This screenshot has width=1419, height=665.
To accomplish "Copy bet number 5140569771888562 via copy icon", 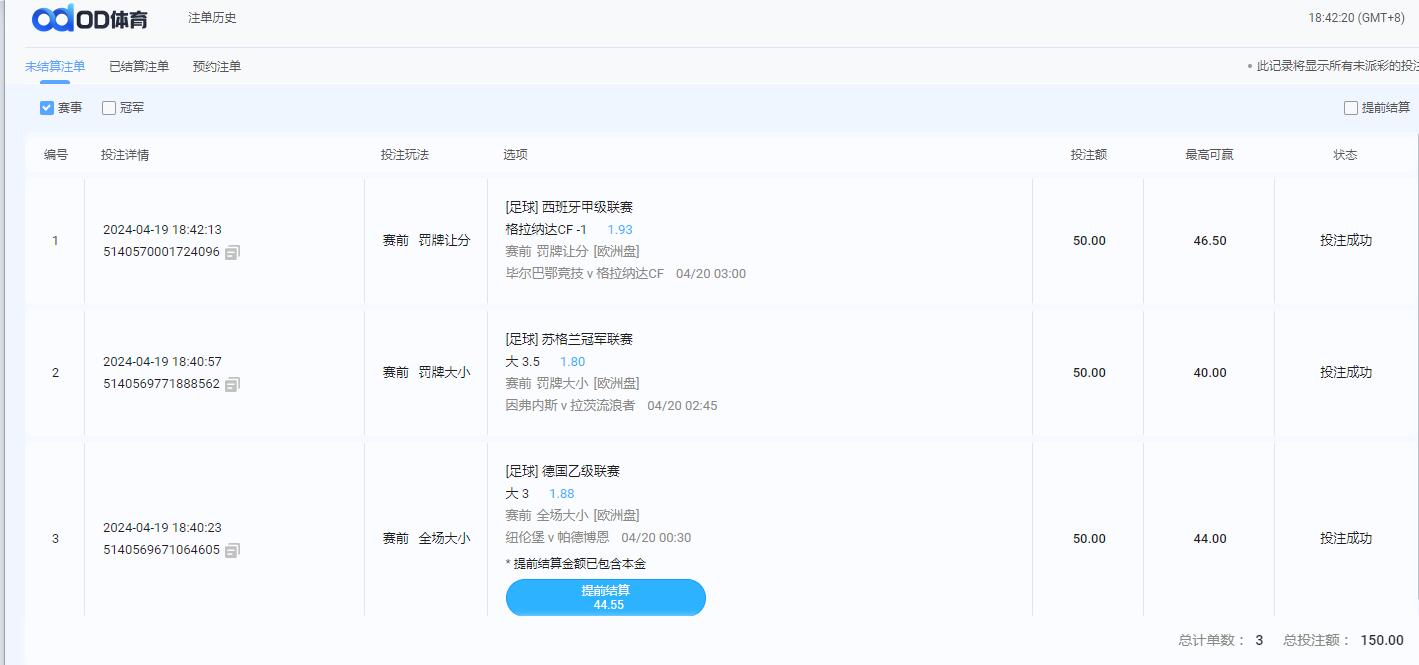I will click(232, 385).
